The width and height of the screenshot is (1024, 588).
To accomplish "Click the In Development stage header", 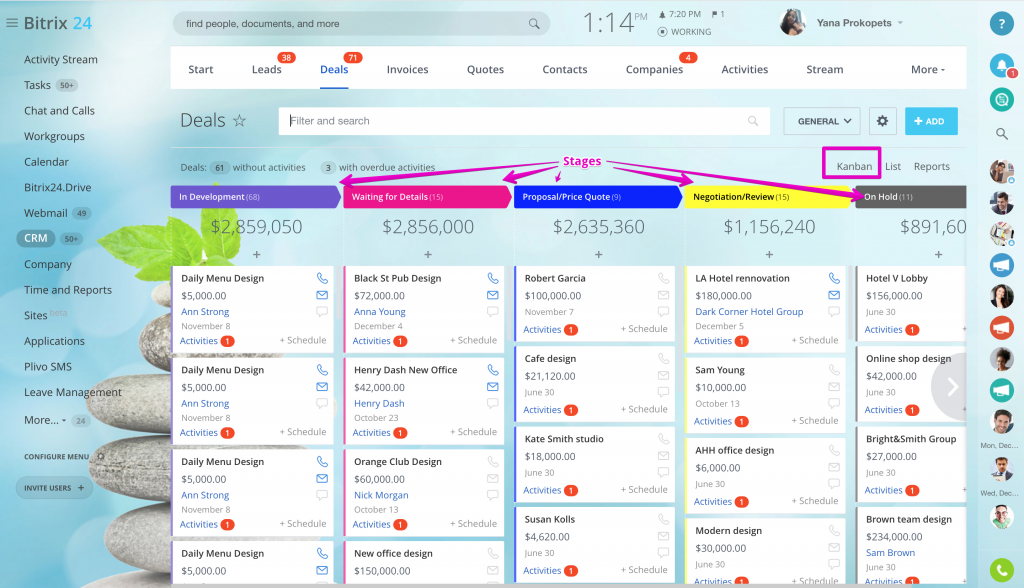I will [x=255, y=197].
